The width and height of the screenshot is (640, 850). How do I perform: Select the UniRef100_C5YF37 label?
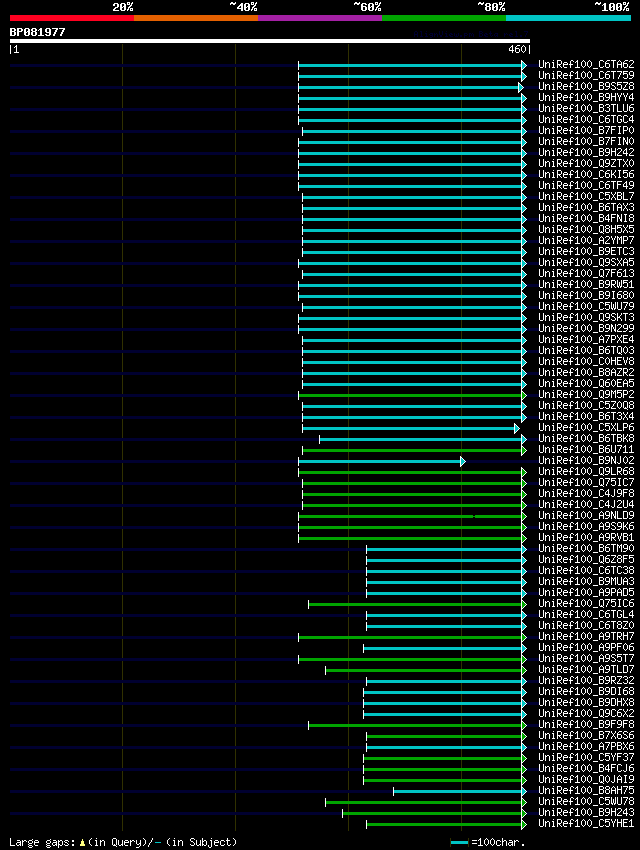(x=586, y=758)
